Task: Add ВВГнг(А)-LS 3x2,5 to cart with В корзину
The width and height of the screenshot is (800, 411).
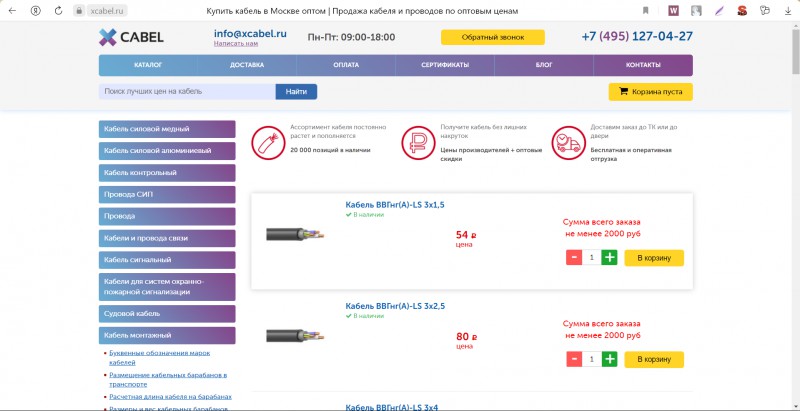Action: tap(654, 359)
